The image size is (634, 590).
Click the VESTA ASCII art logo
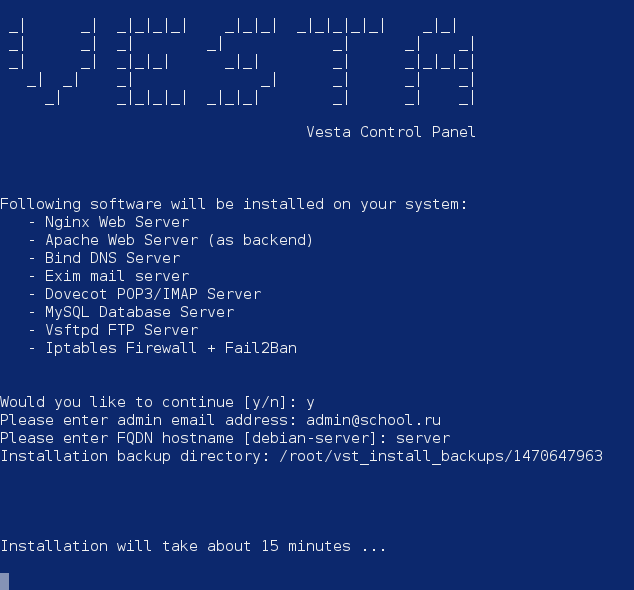(x=241, y=61)
